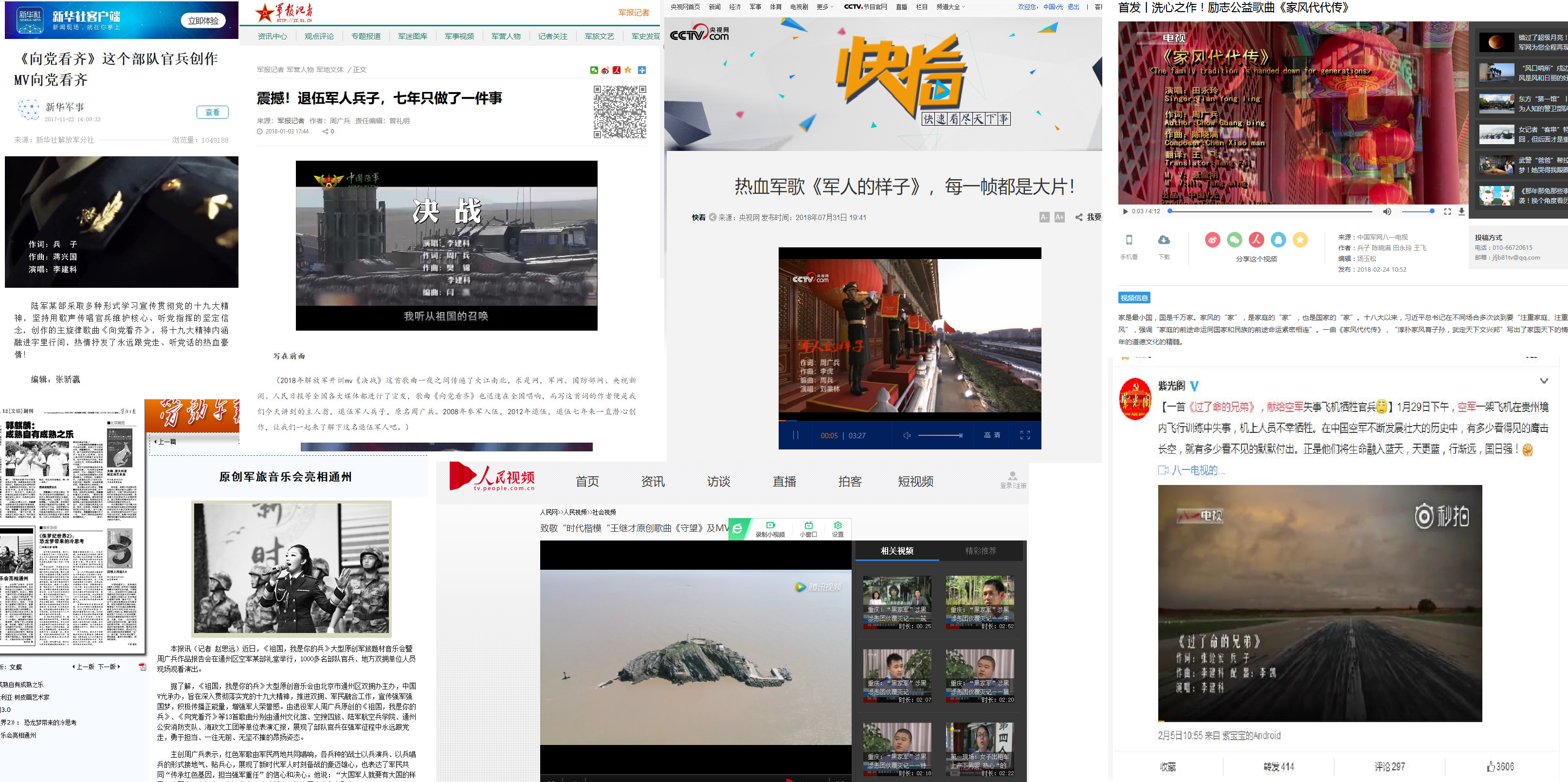Enter fullscreen on CCTV video player
The width and height of the screenshot is (1568, 782).
point(1024,435)
